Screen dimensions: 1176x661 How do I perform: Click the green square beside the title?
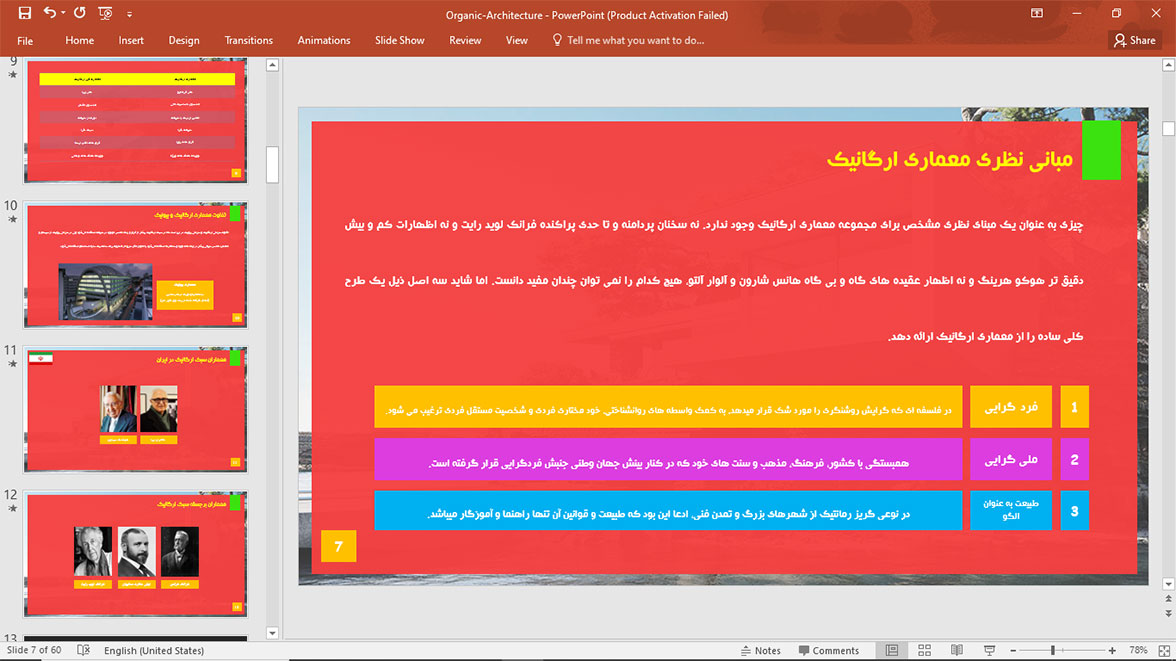click(x=1101, y=150)
